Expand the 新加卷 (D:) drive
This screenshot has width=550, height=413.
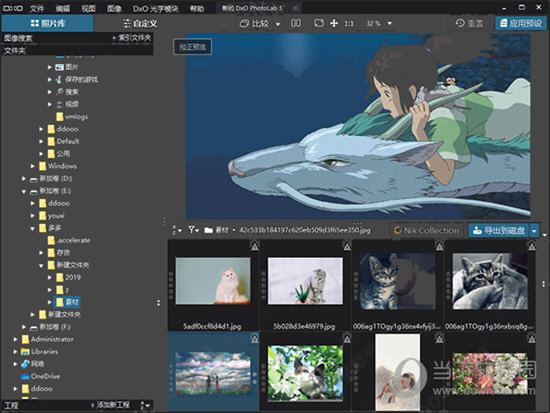[x=24, y=178]
